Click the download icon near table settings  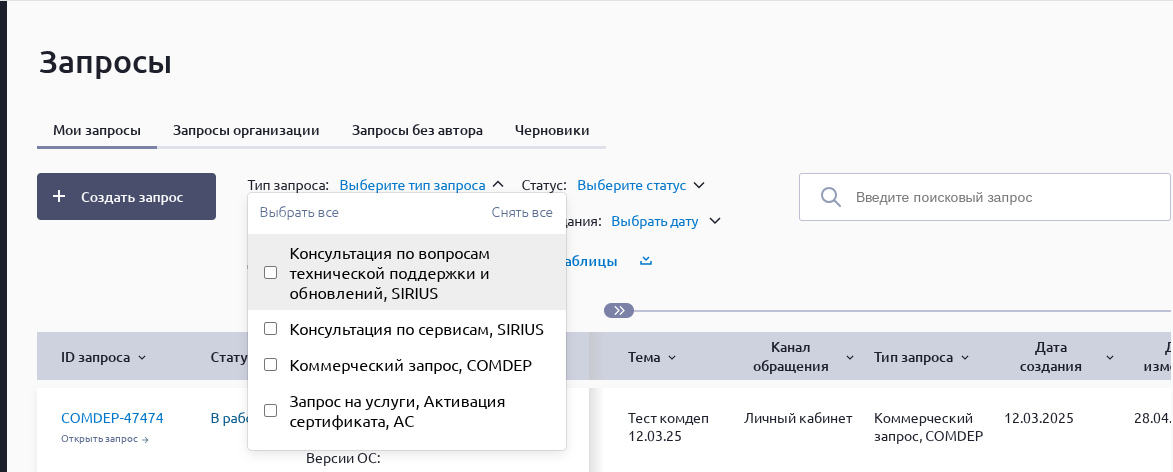[646, 261]
